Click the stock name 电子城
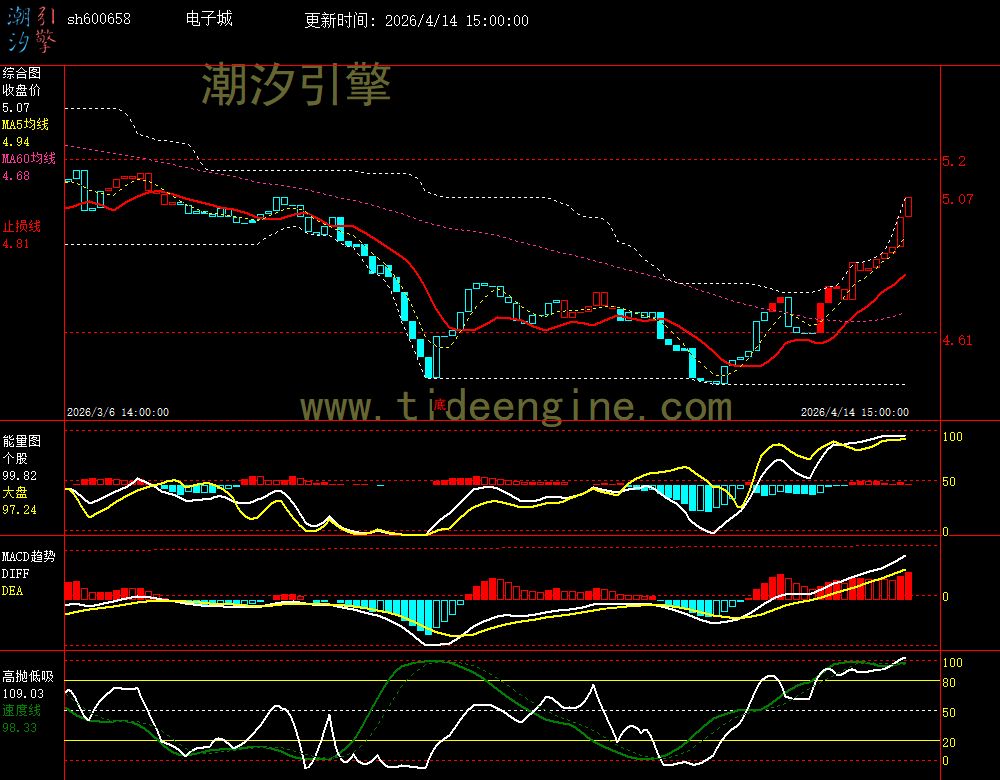1000x780 pixels. pos(209,19)
